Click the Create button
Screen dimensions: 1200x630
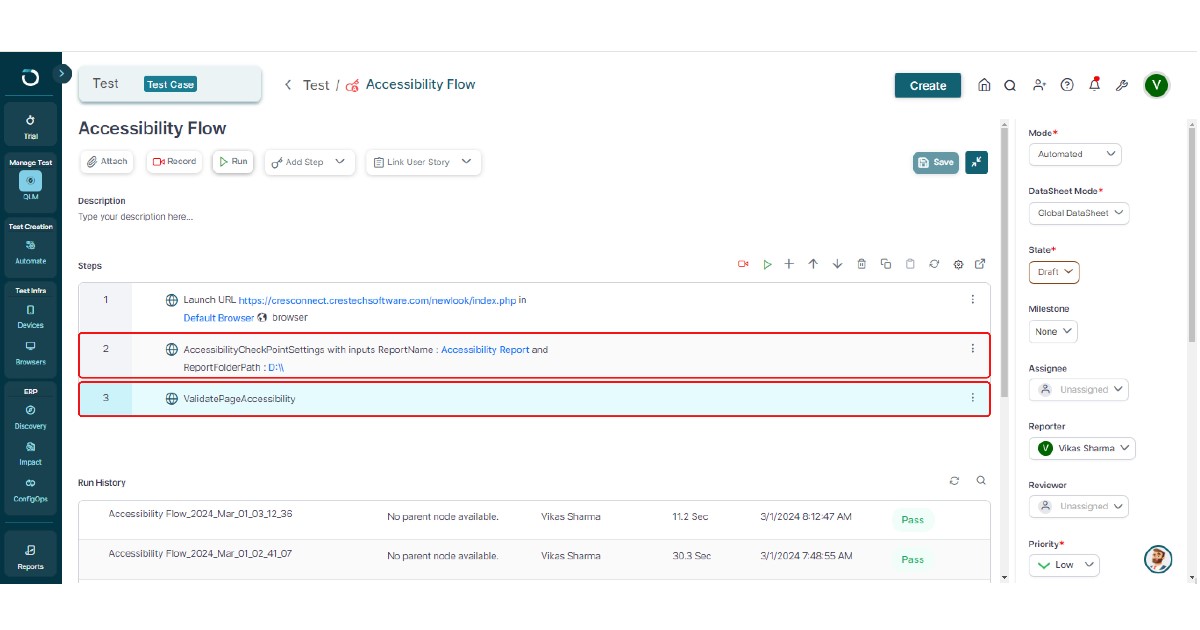pos(927,85)
